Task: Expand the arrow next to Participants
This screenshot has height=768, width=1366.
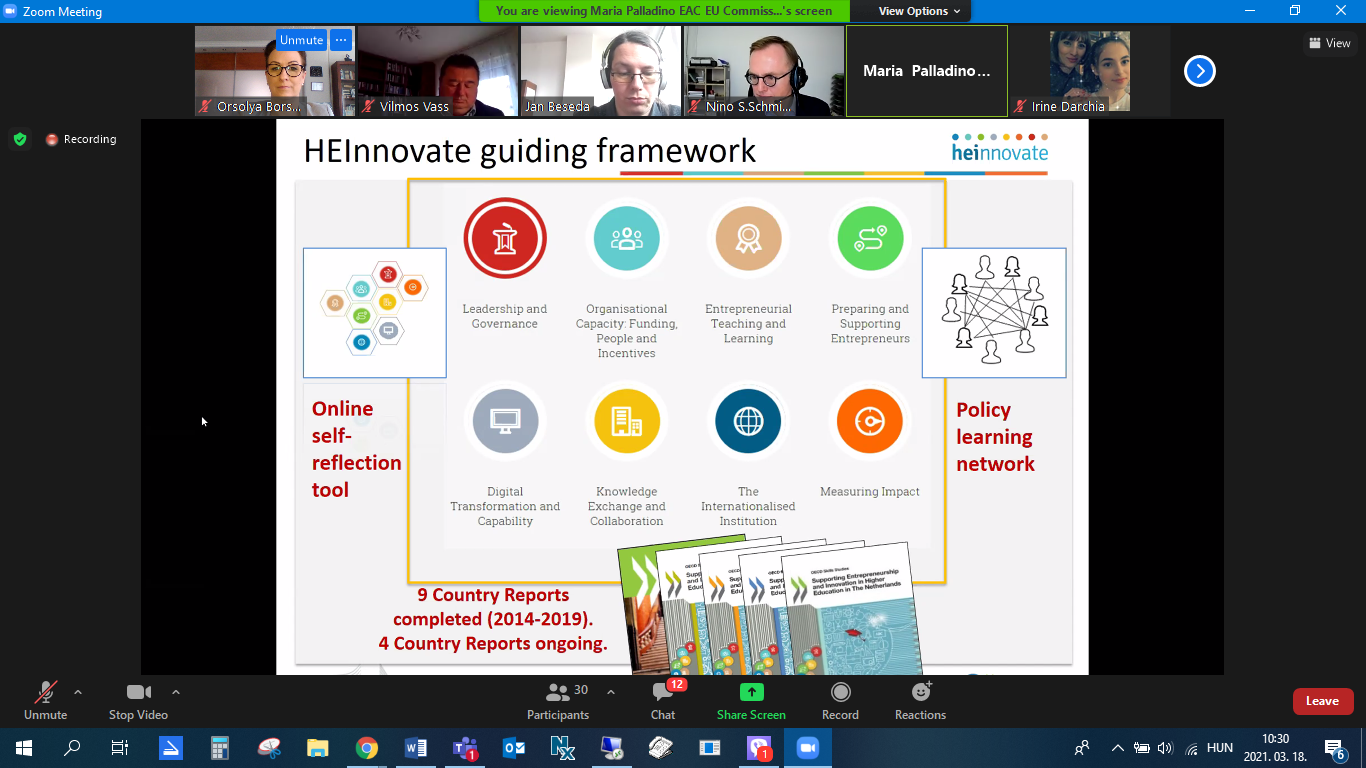Action: coord(611,692)
